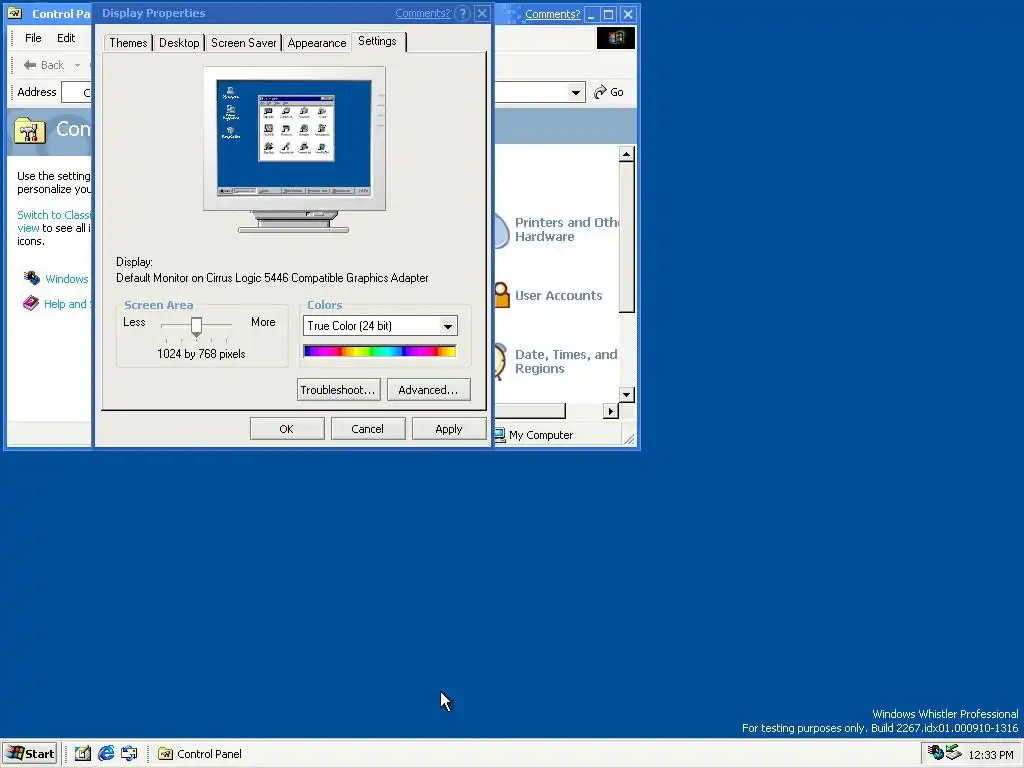Viewport: 1024px width, 768px height.
Task: Click the Go button next to Address
Action: 609,92
